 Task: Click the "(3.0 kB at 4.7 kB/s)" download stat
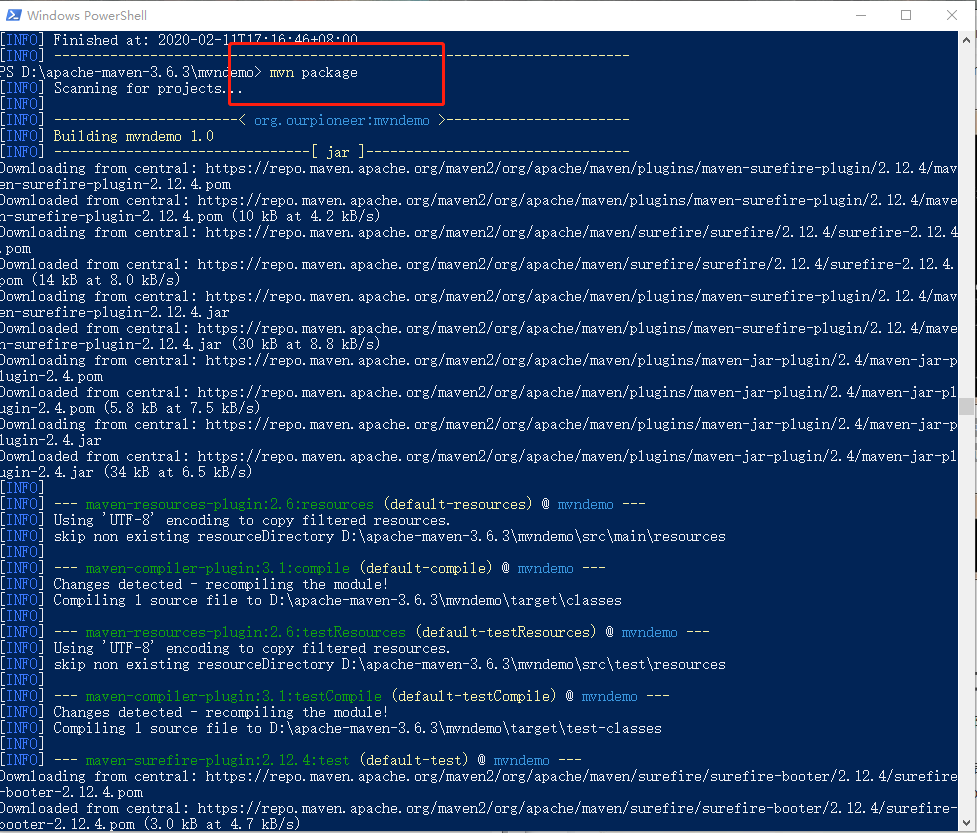click(222, 824)
